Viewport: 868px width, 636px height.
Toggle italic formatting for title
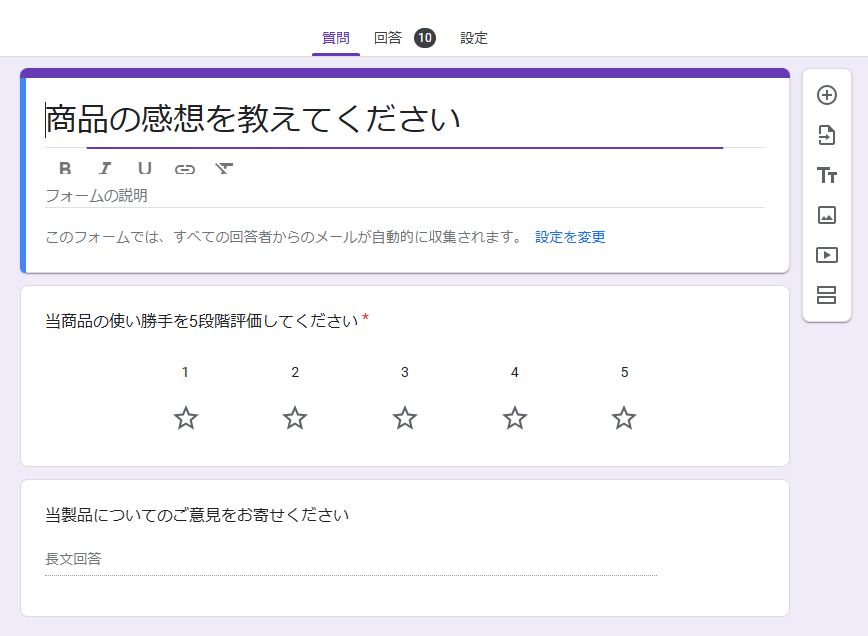[x=105, y=168]
